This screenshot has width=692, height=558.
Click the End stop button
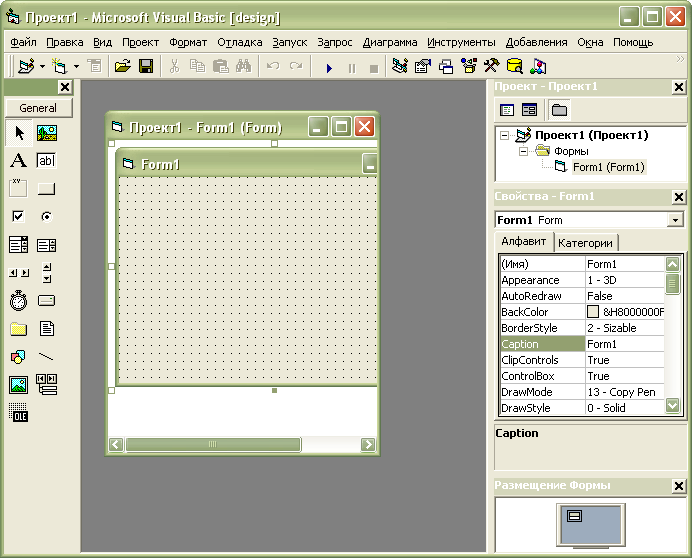[x=374, y=68]
